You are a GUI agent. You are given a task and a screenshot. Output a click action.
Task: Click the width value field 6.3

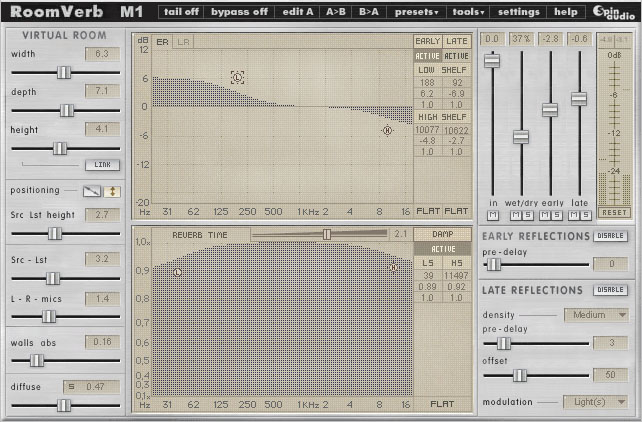pyautogui.click(x=102, y=54)
